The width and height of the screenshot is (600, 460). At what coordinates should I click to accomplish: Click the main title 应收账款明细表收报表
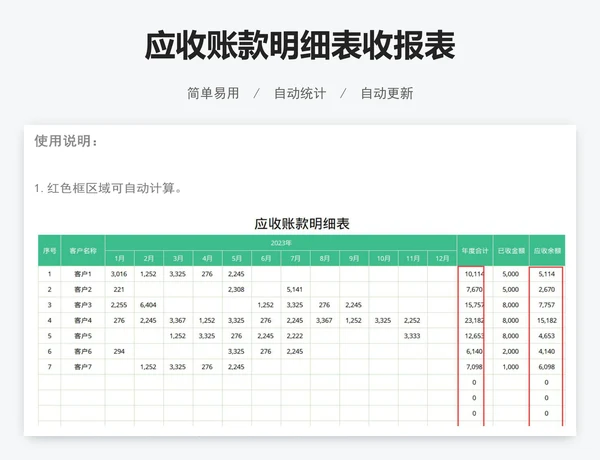pyautogui.click(x=300, y=46)
